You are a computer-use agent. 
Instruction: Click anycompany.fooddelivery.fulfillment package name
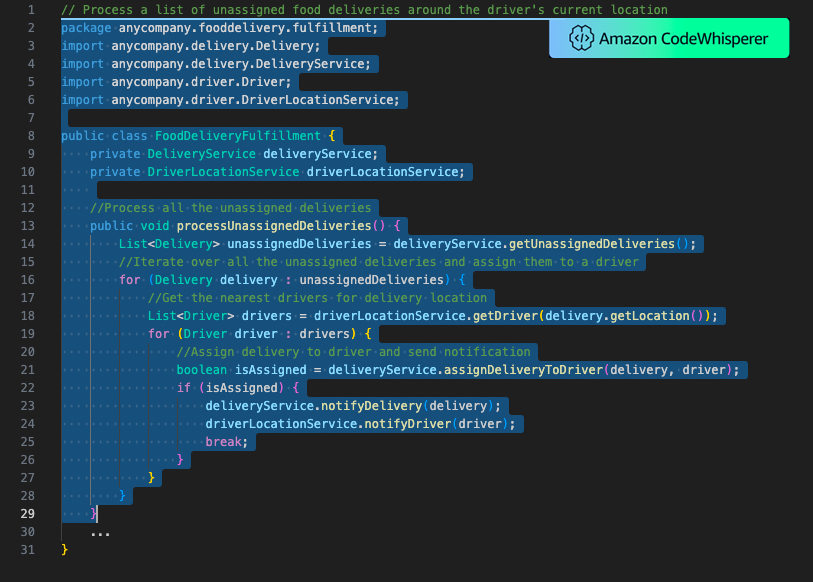(248, 28)
